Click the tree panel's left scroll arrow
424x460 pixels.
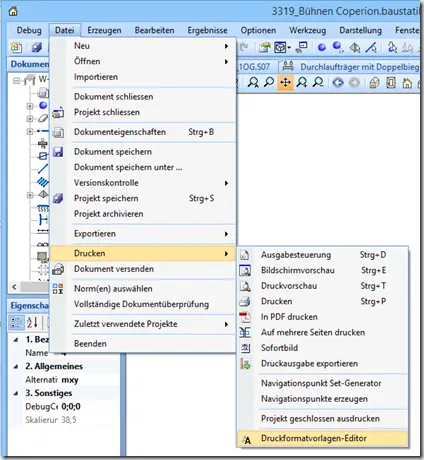pyautogui.click(x=14, y=287)
